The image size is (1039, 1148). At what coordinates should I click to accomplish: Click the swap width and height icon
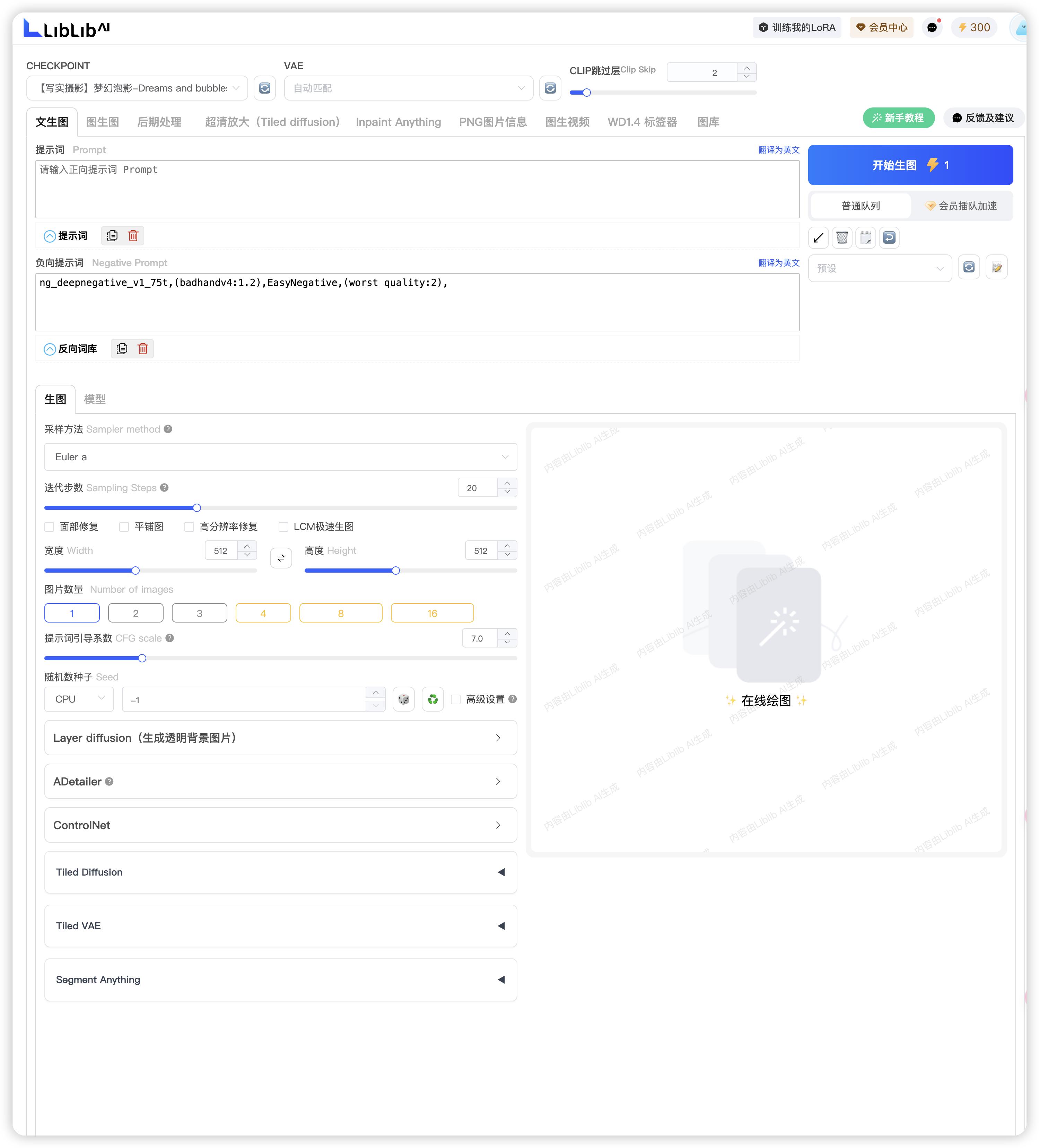281,558
